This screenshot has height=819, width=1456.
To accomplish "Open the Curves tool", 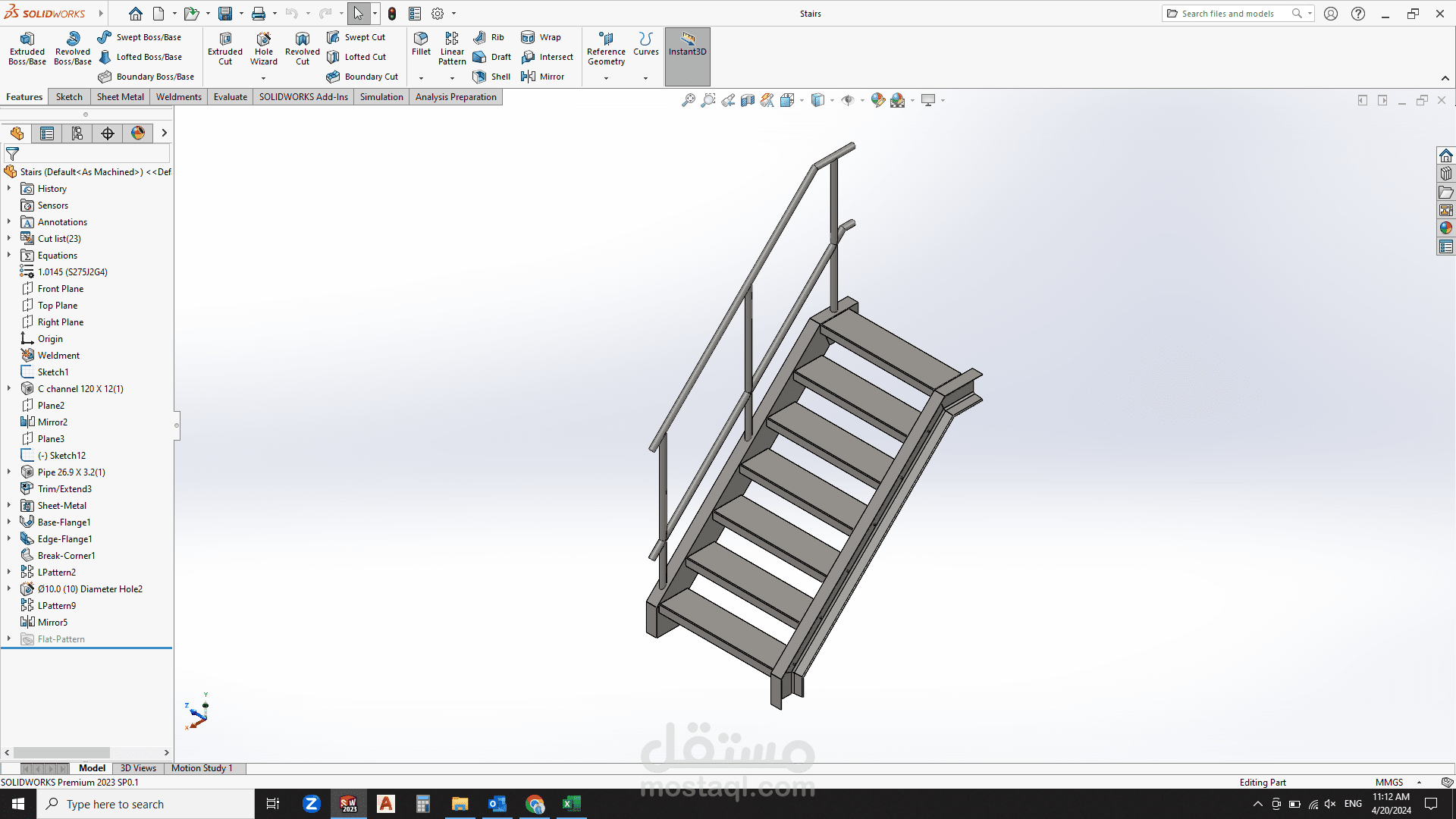I will [646, 44].
